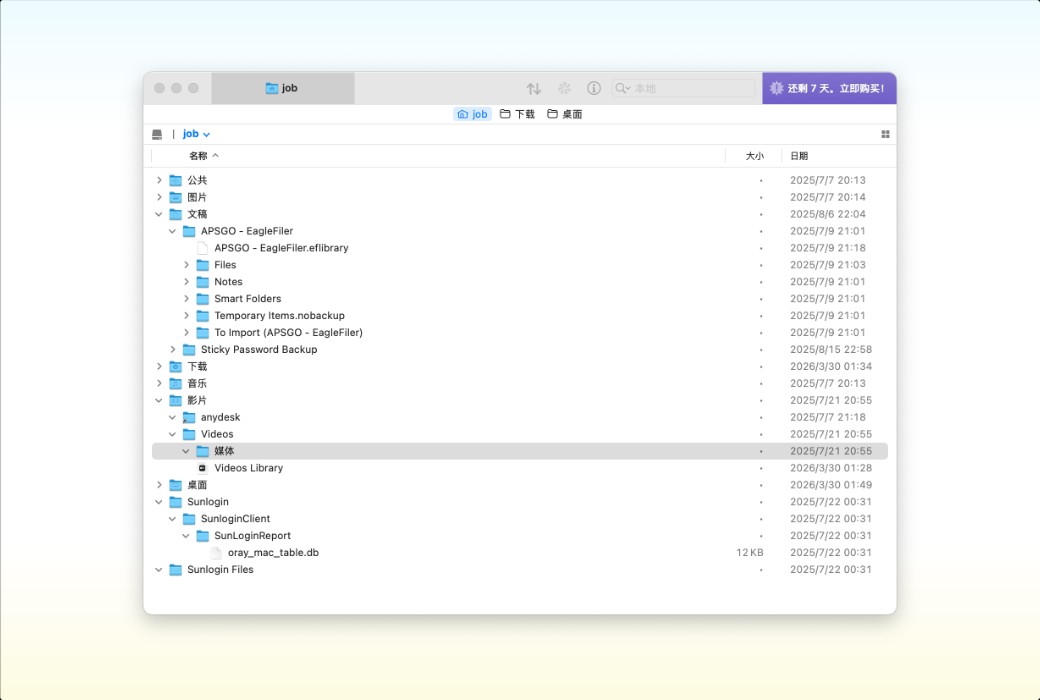This screenshot has width=1040, height=700.
Task: Switch to grid view using the top-right icon
Action: click(x=884, y=133)
